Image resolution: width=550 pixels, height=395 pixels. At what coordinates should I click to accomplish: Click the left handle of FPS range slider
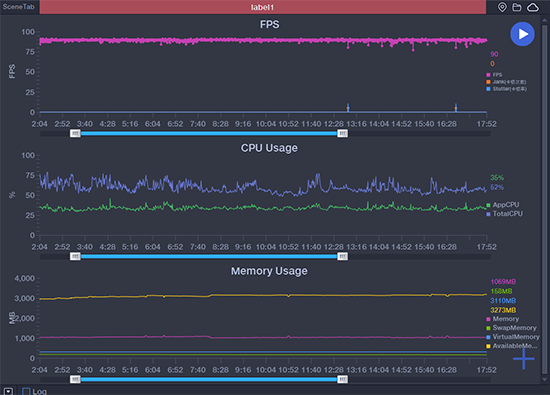pyautogui.click(x=75, y=133)
